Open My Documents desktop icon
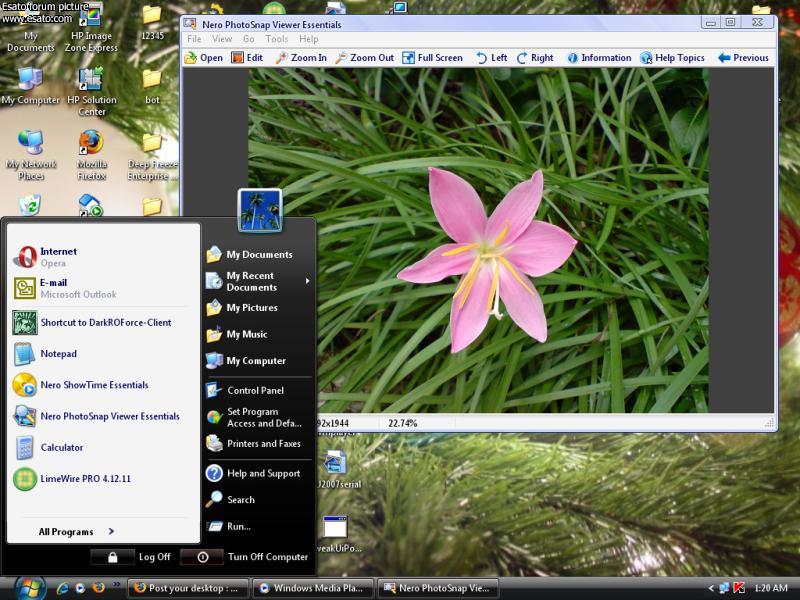Viewport: 800px width, 600px height. click(x=30, y=31)
